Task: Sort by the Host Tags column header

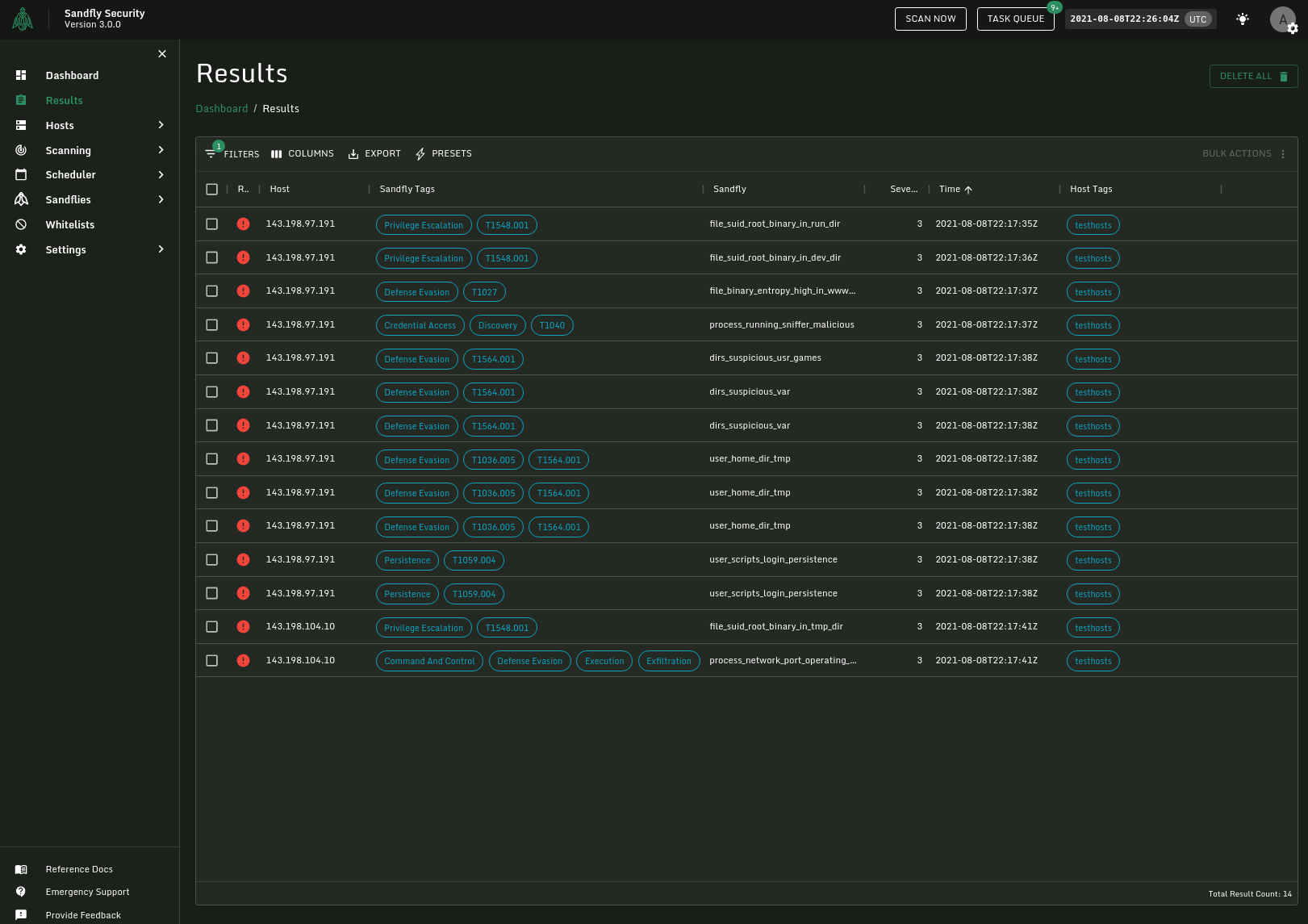Action: [x=1091, y=190]
